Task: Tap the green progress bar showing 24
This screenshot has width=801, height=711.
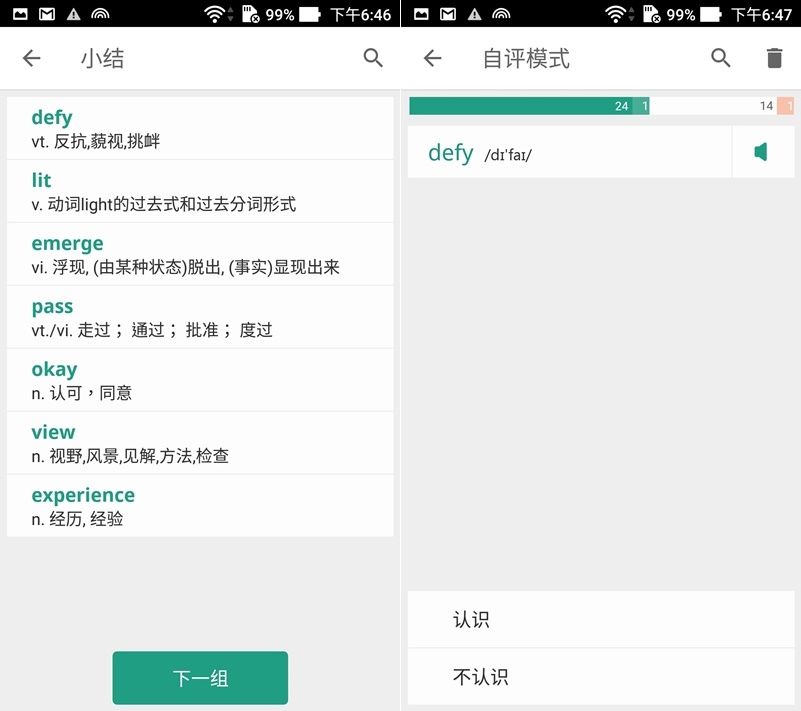Action: point(521,106)
